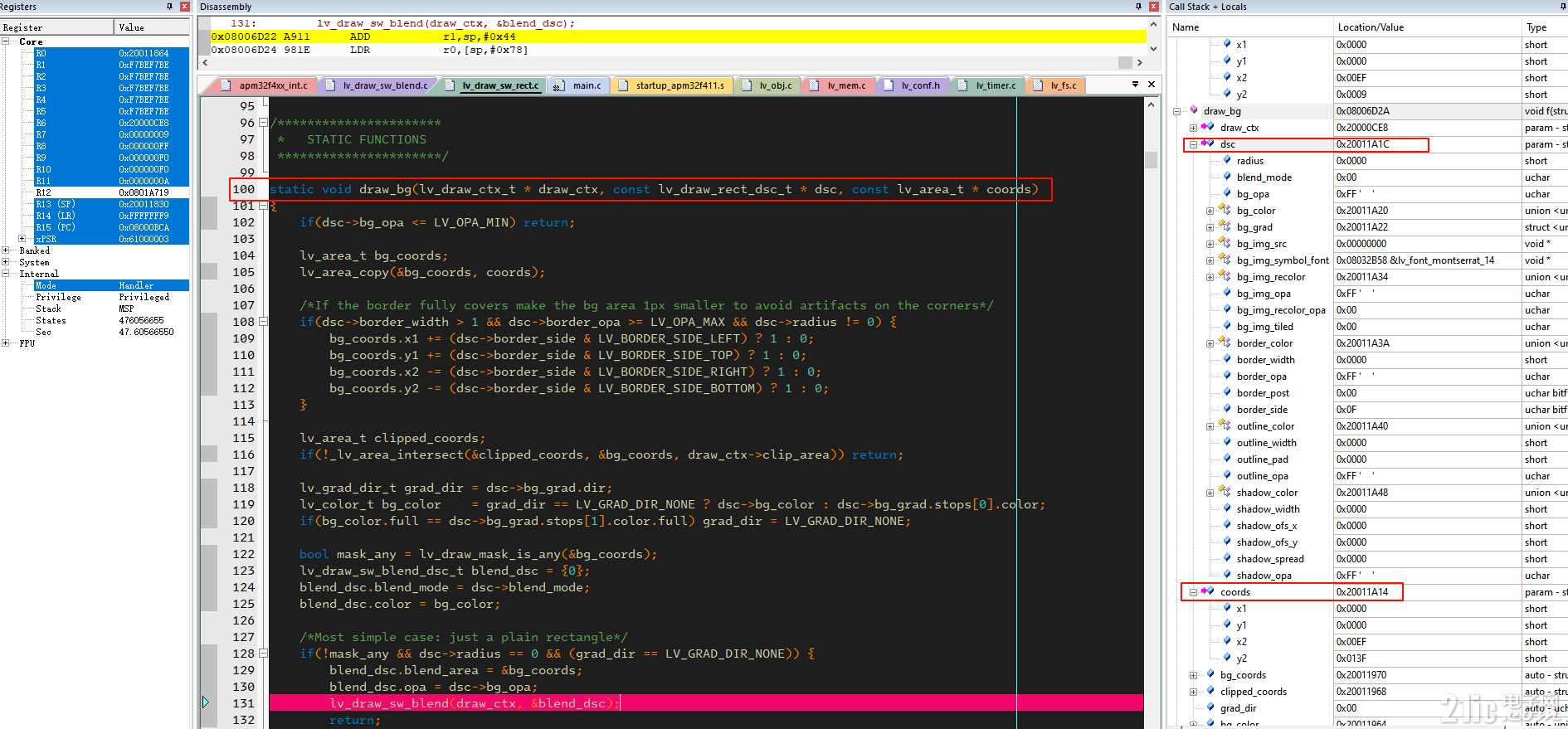Click the Location/Value column header
The image size is (1568, 729).
click(1427, 27)
